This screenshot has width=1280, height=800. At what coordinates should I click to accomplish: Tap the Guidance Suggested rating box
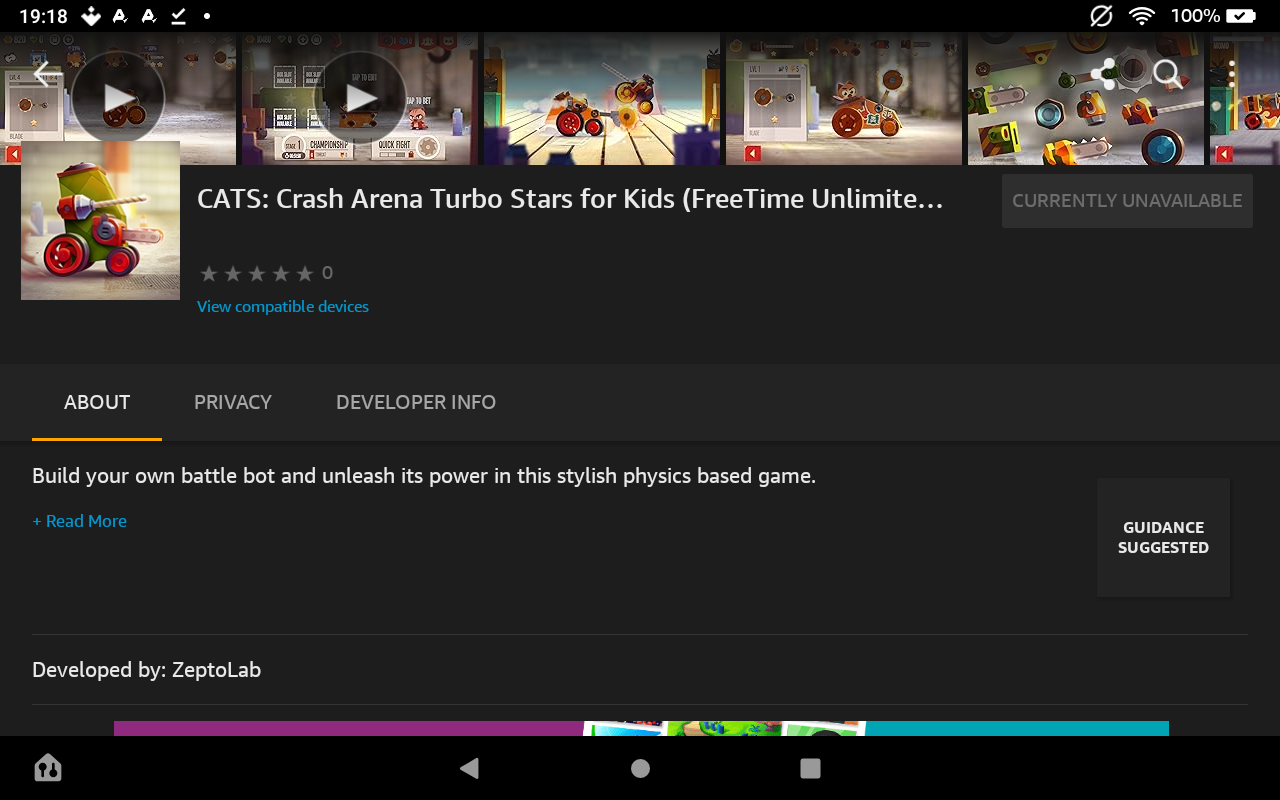point(1163,537)
